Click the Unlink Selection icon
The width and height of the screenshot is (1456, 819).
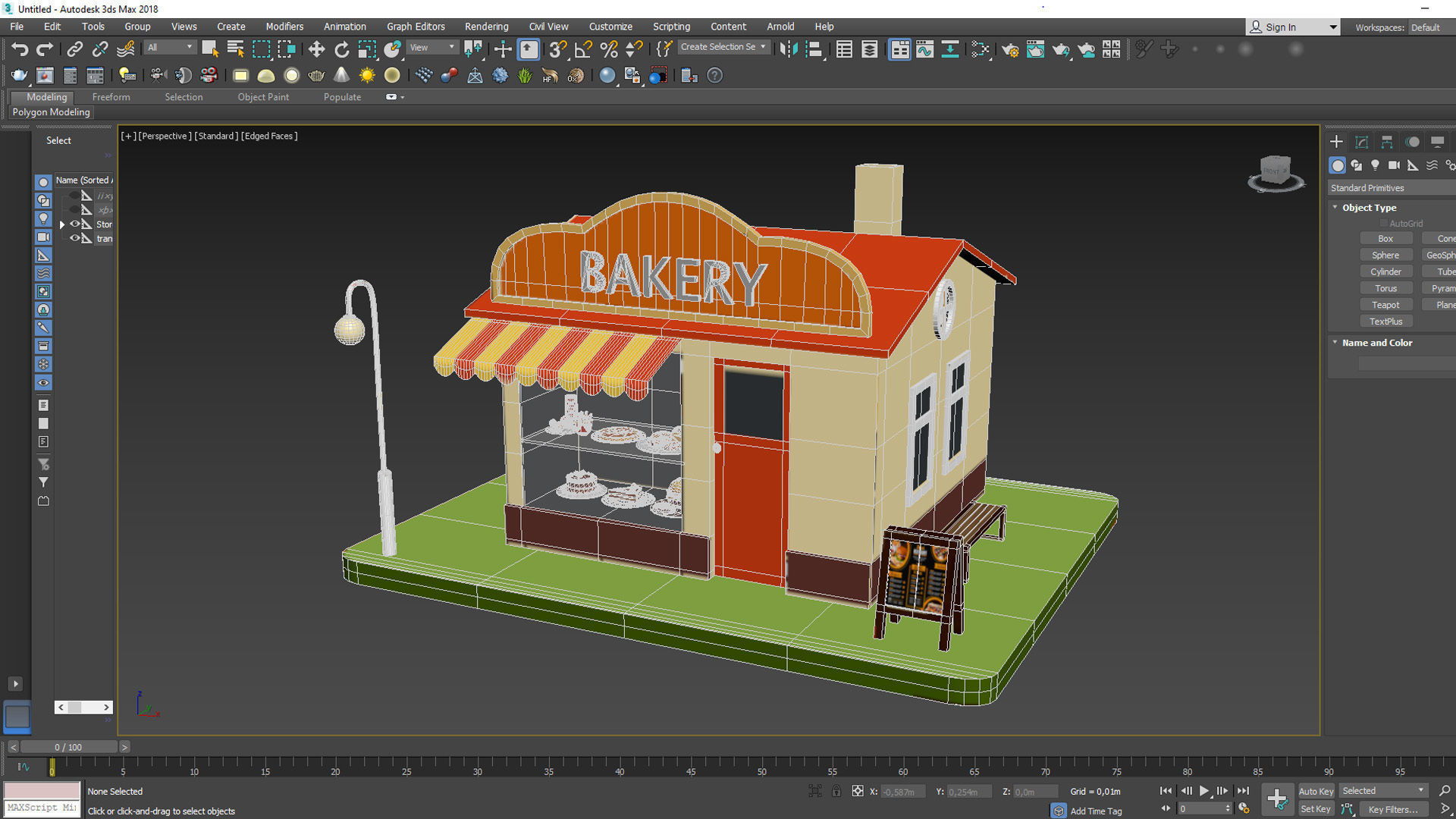pos(100,49)
